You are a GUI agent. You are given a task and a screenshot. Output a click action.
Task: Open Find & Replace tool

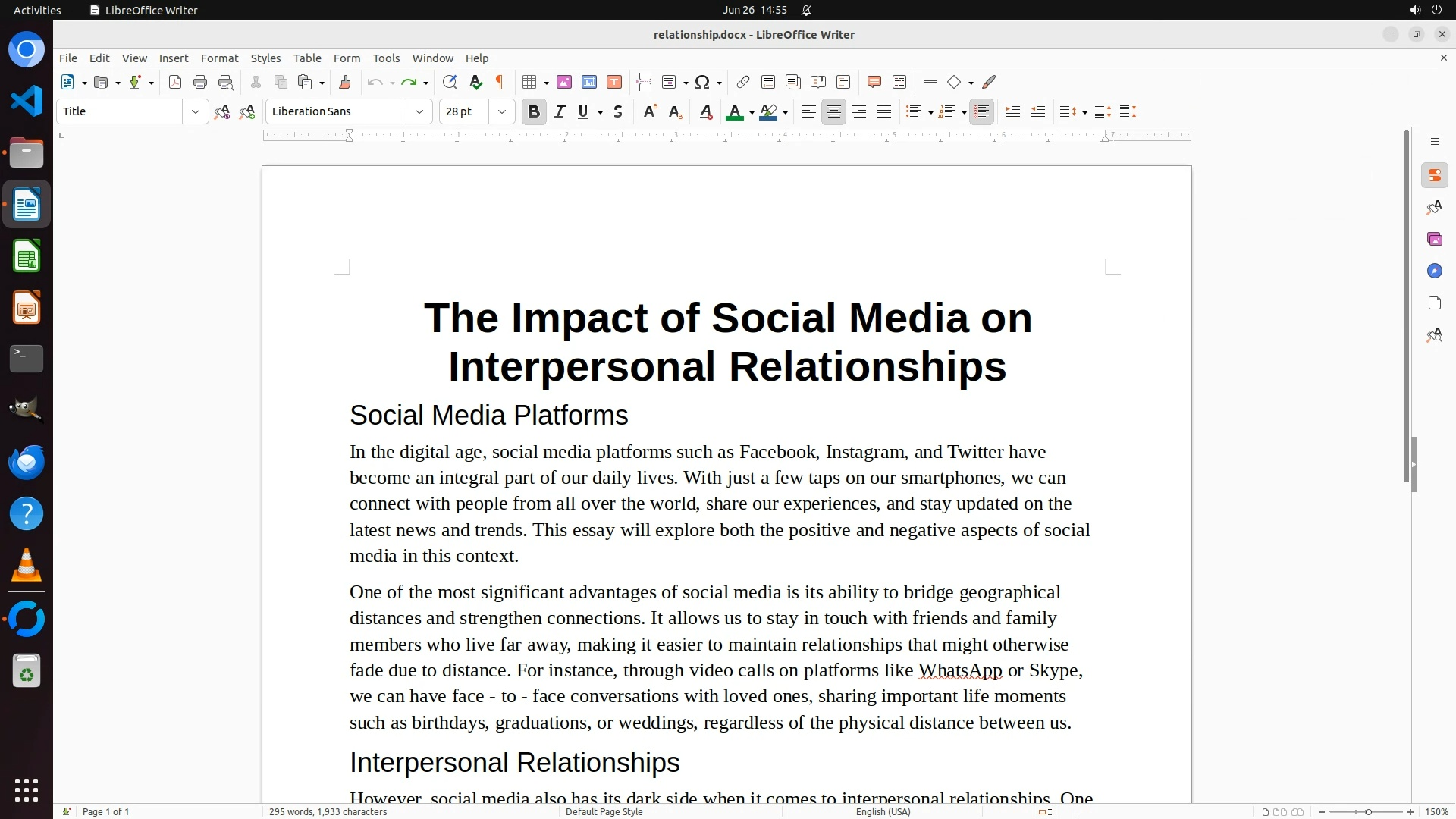point(450,82)
